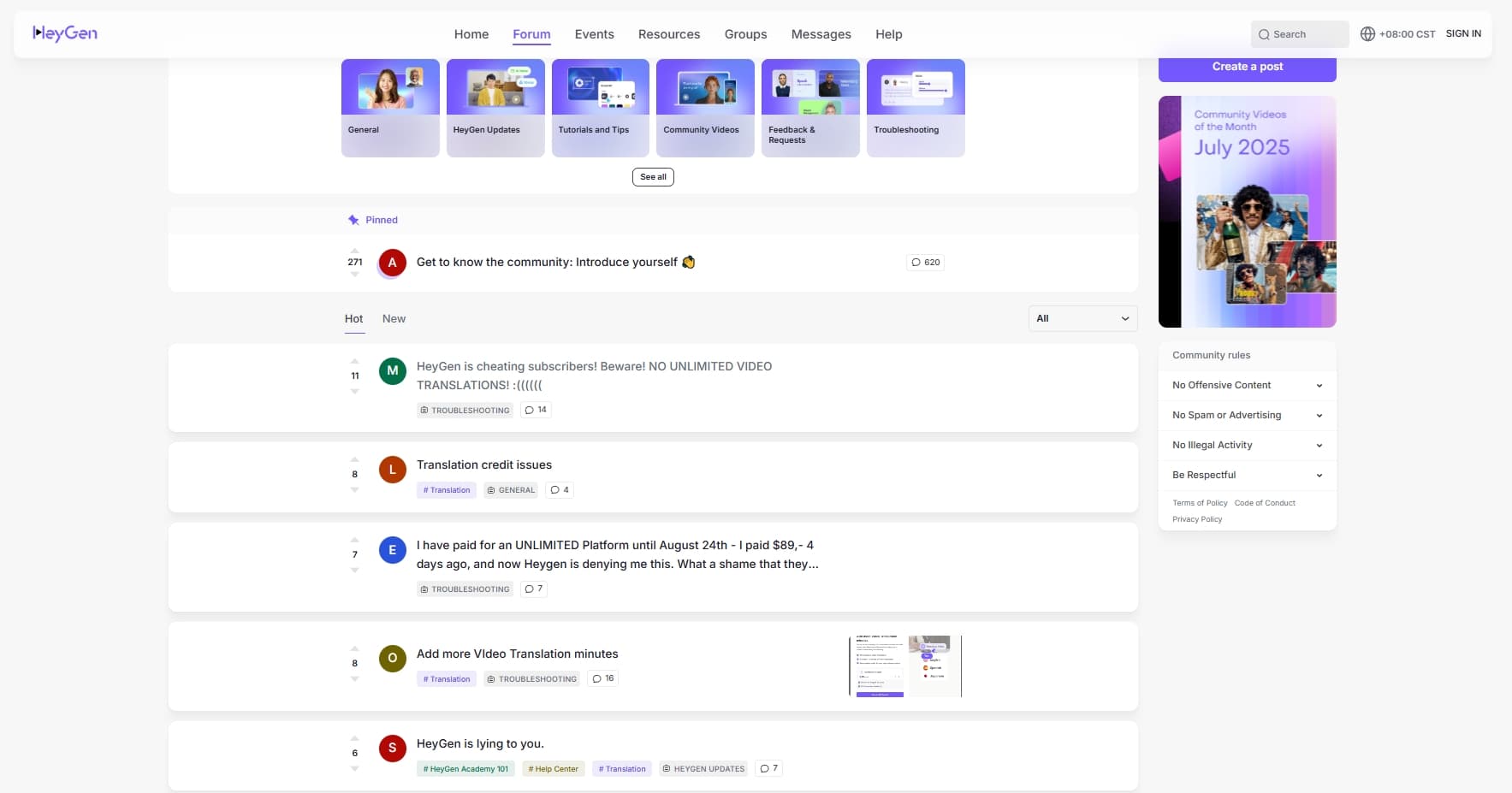Open the 16 comments on Translation minutes post
This screenshot has height=793, width=1512.
(x=603, y=678)
